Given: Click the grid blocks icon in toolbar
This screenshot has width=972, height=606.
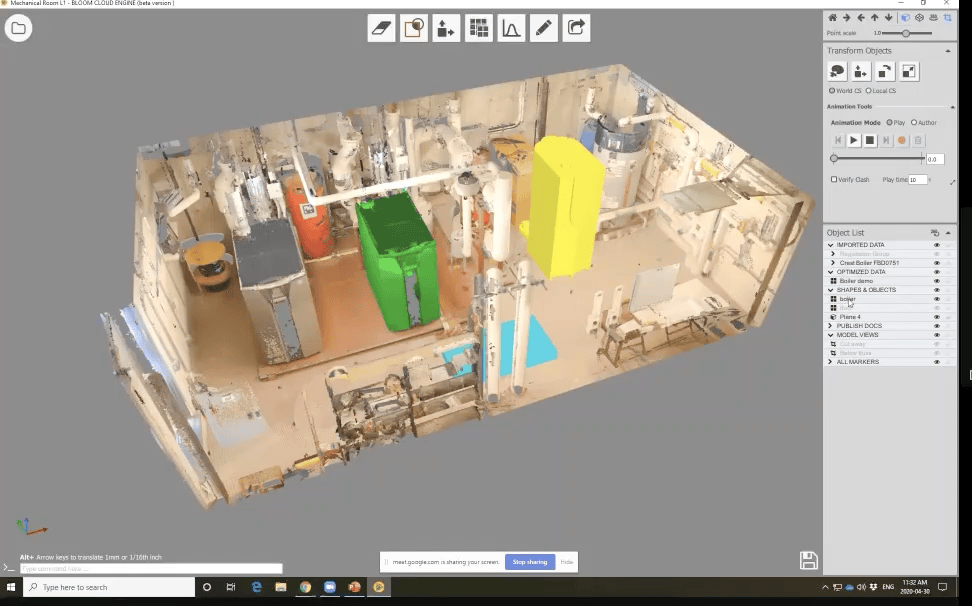Looking at the screenshot, I should pos(479,29).
